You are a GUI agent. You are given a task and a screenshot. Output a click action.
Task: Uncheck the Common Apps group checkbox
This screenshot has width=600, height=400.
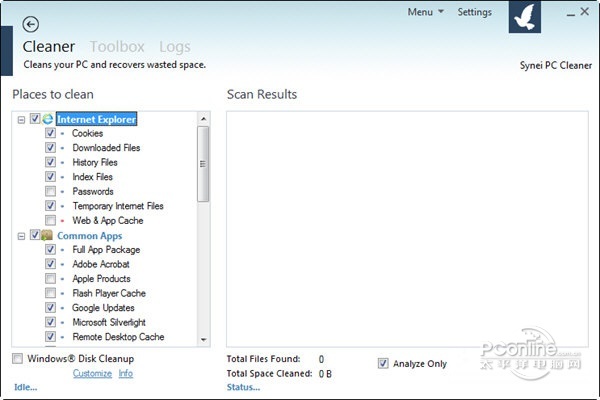click(35, 235)
